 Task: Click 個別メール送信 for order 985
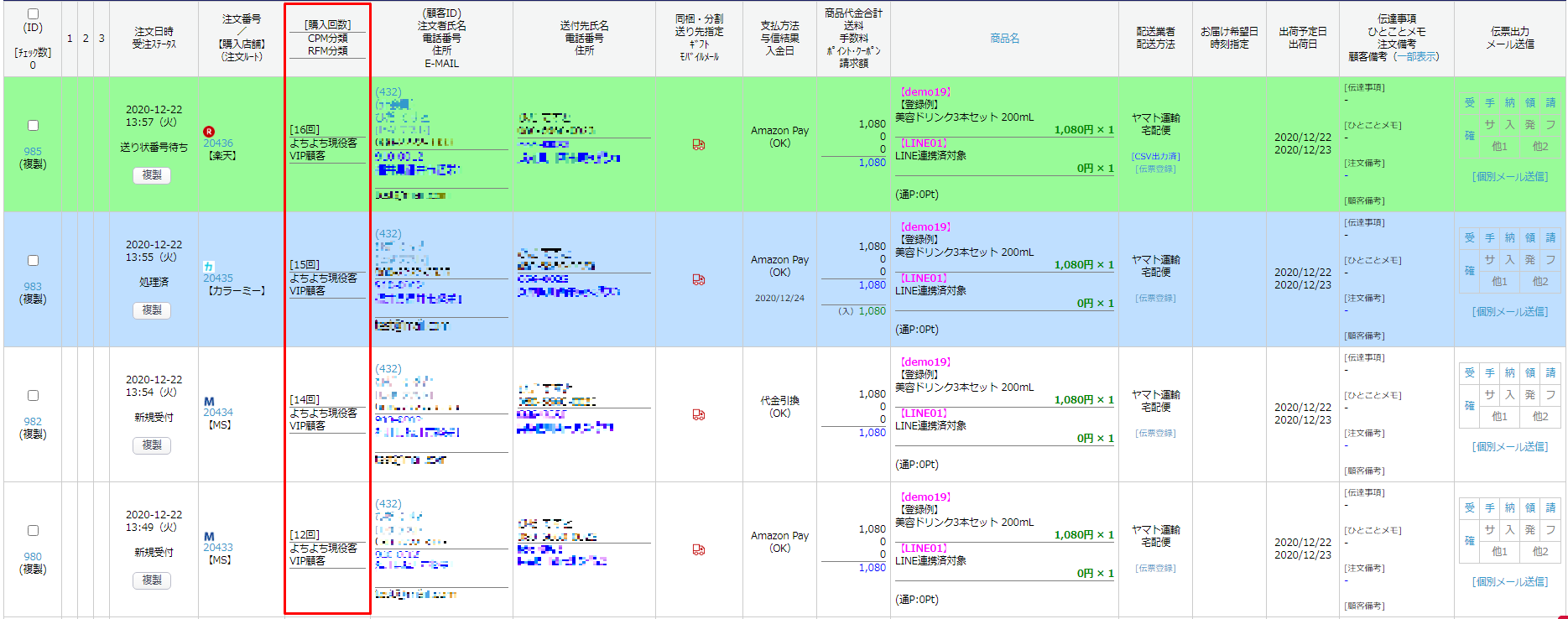pos(1509,177)
